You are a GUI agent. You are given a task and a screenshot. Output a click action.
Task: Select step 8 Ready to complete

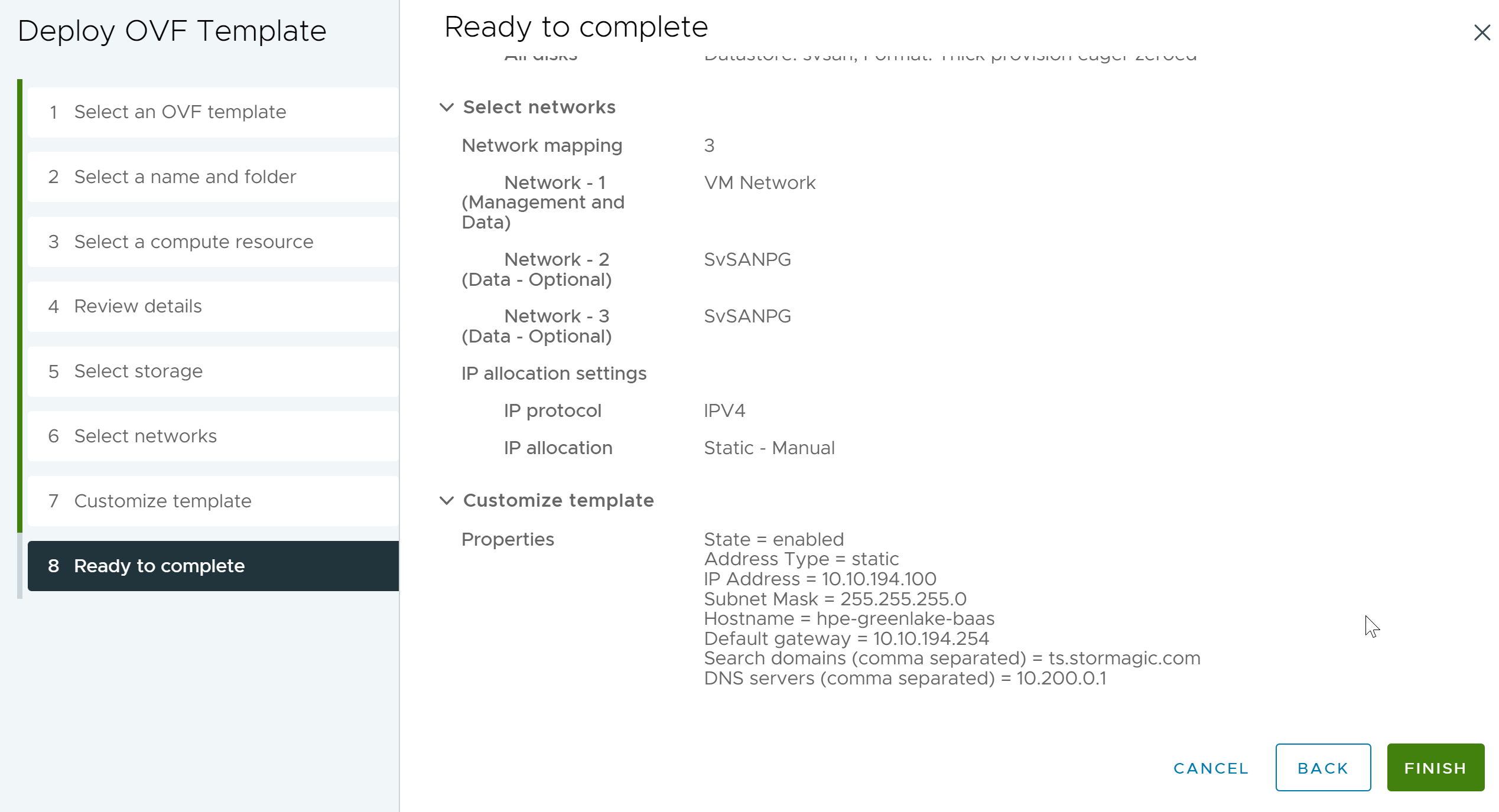(x=213, y=566)
